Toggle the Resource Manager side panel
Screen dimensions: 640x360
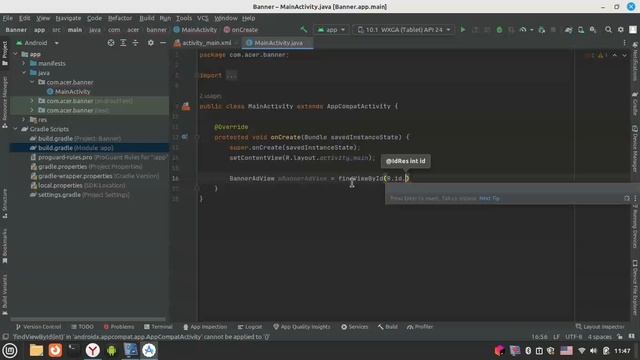point(4,102)
